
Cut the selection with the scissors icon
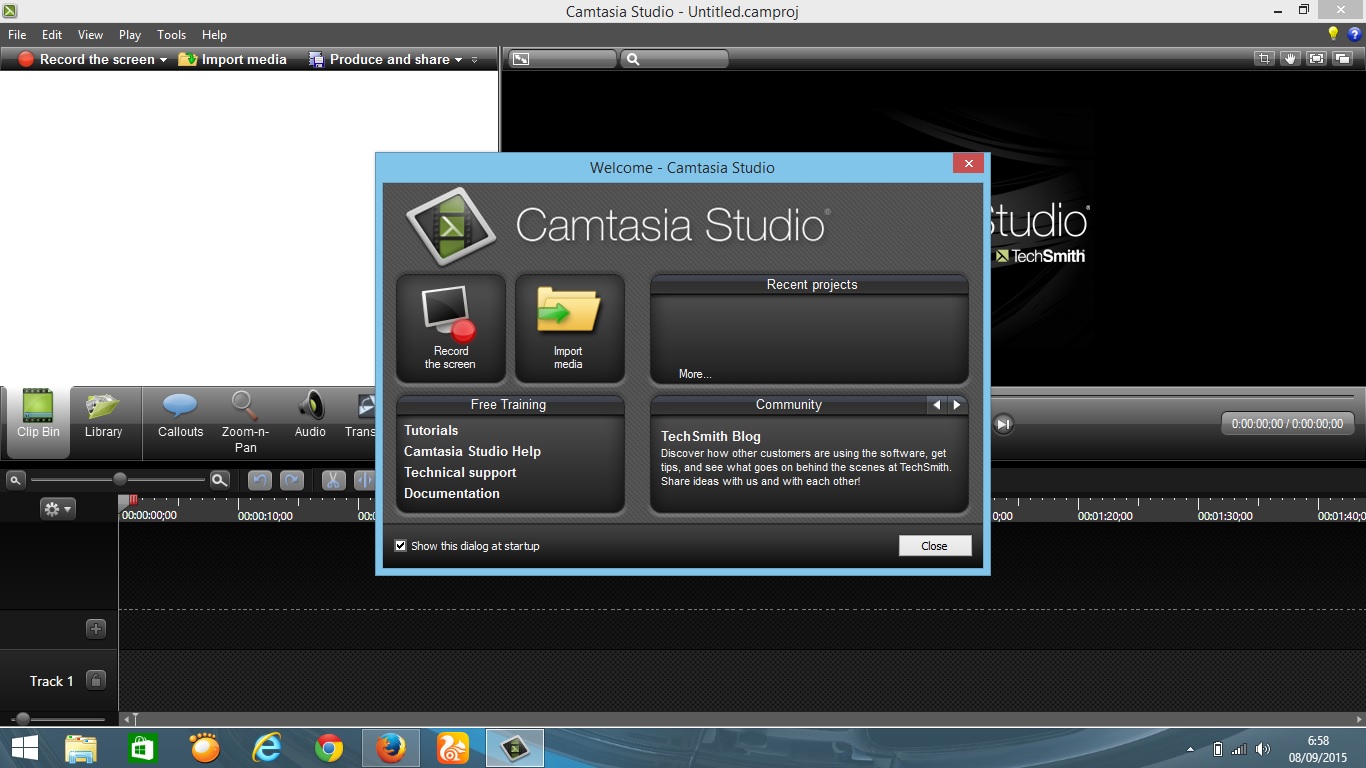pyautogui.click(x=332, y=481)
